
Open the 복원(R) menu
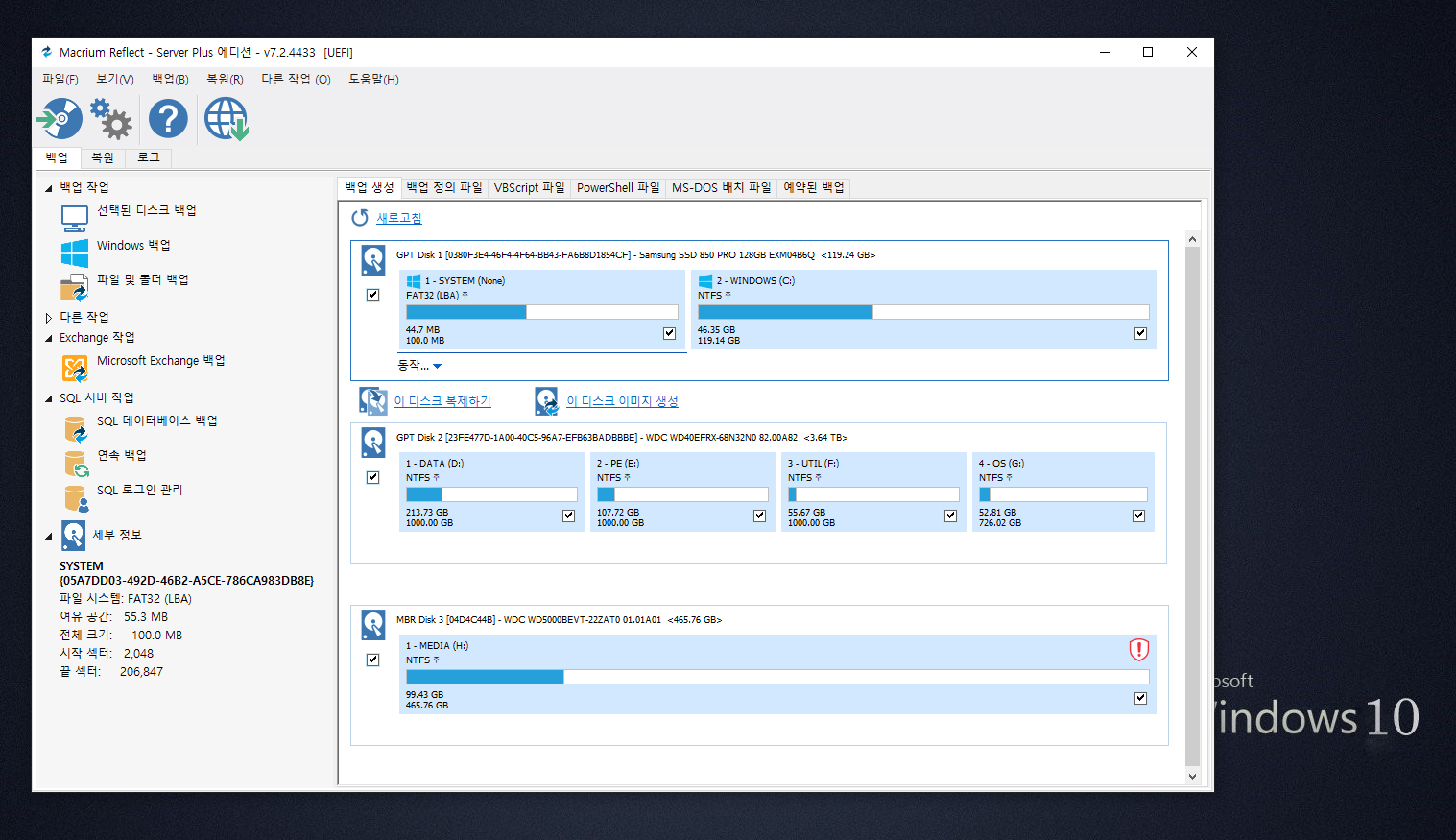[225, 79]
